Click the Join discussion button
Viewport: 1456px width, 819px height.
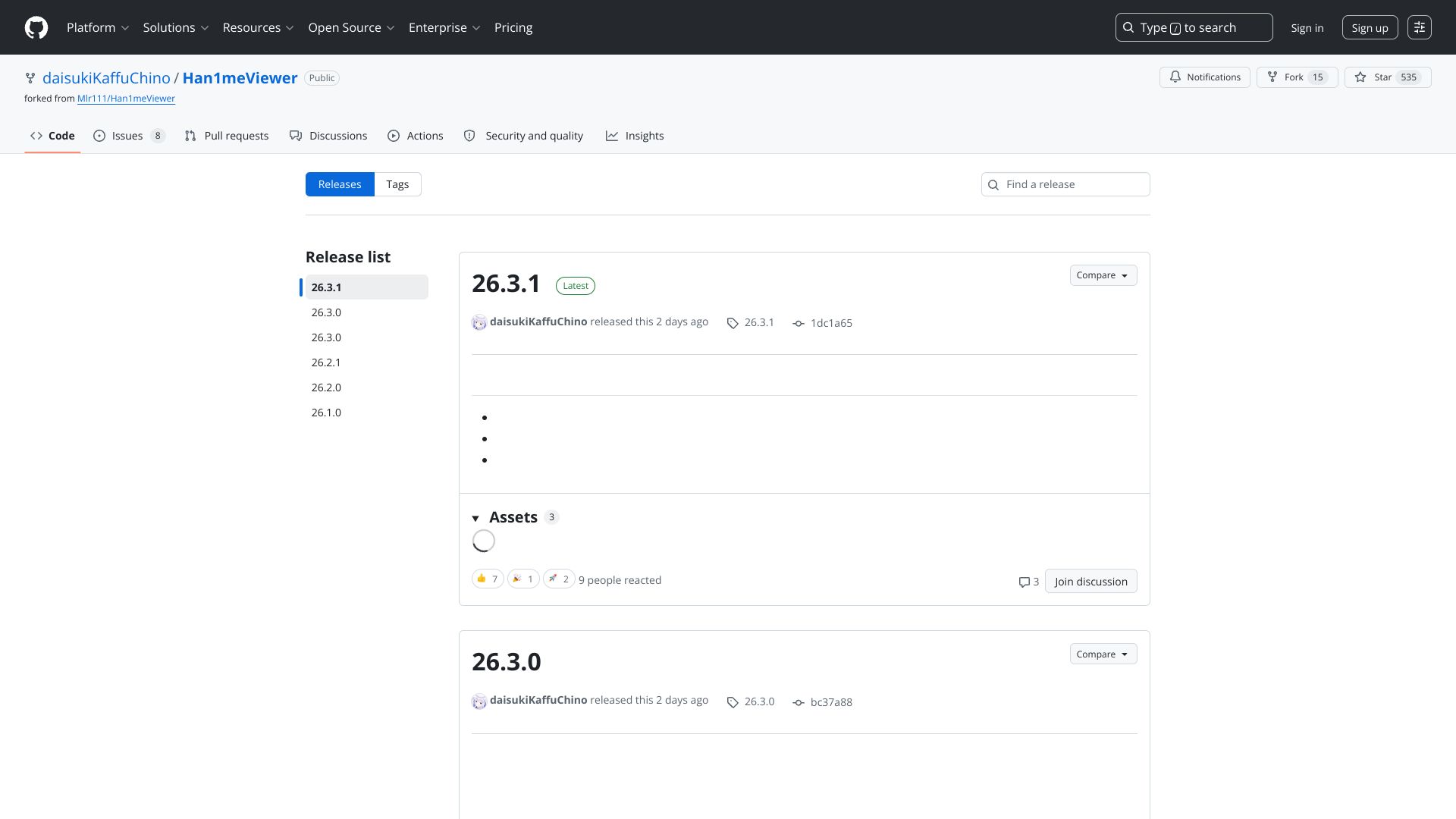click(1090, 582)
